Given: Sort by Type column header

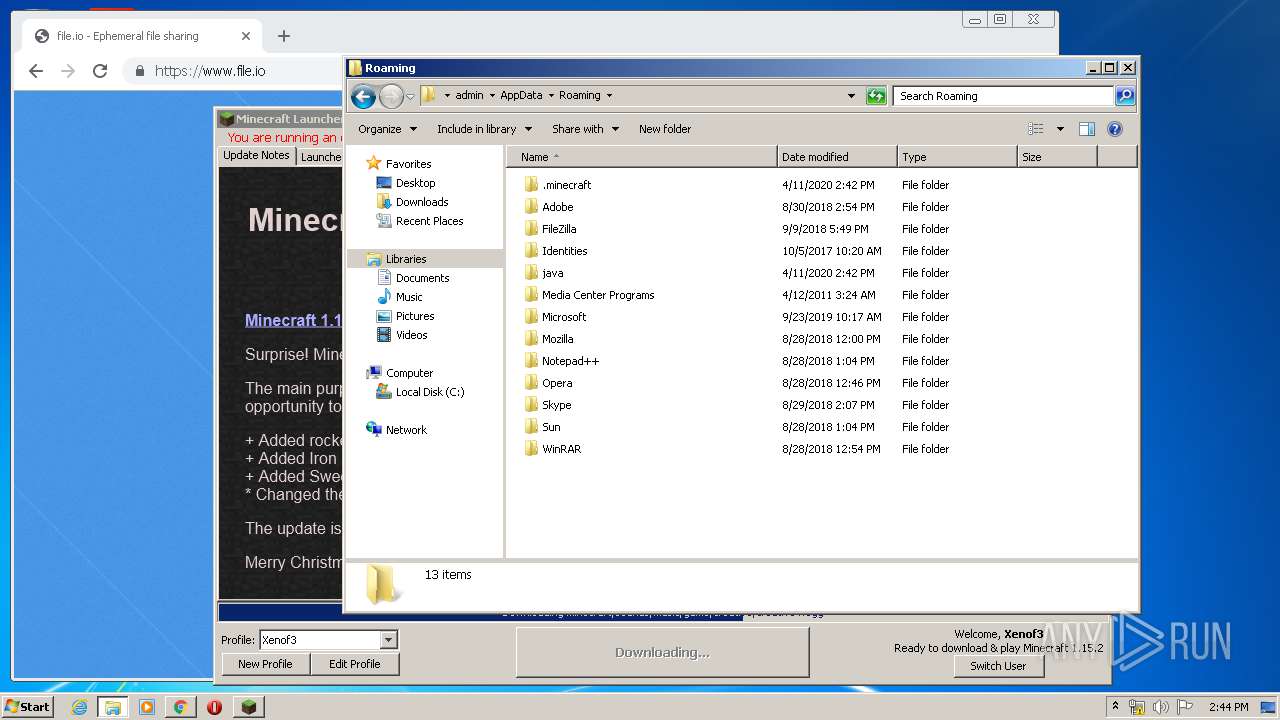Looking at the screenshot, I should (957, 157).
